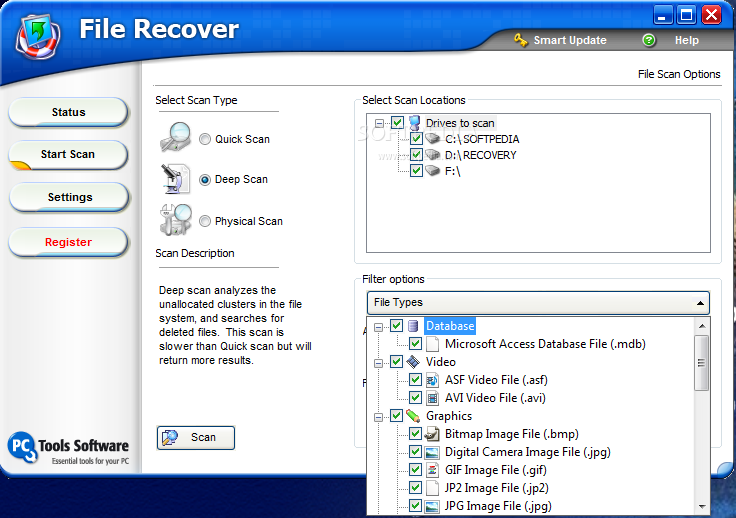The width and height of the screenshot is (736, 518).
Task: Select the 'F:\' drive label
Action: pos(453,171)
